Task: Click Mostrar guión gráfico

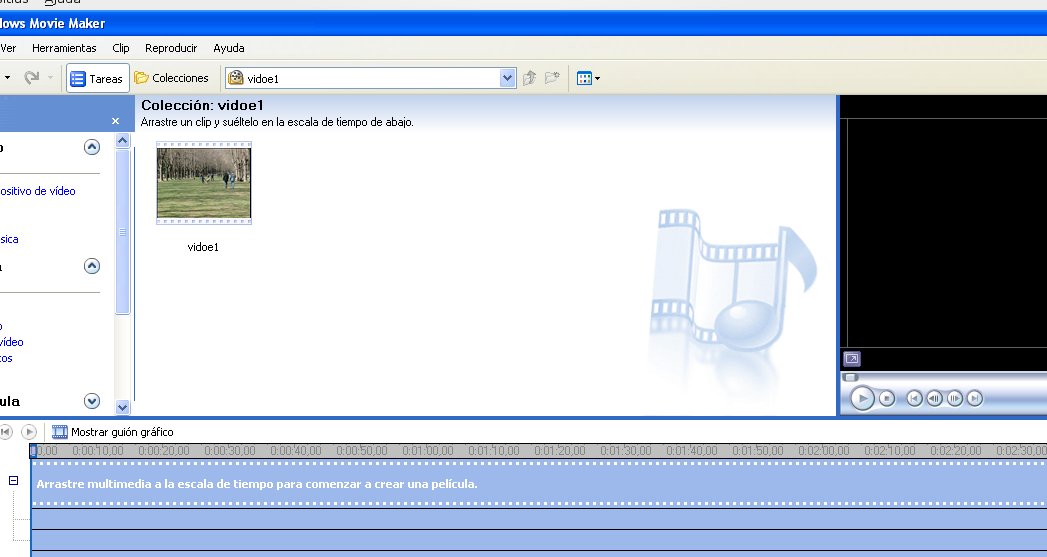Action: pyautogui.click(x=122, y=432)
